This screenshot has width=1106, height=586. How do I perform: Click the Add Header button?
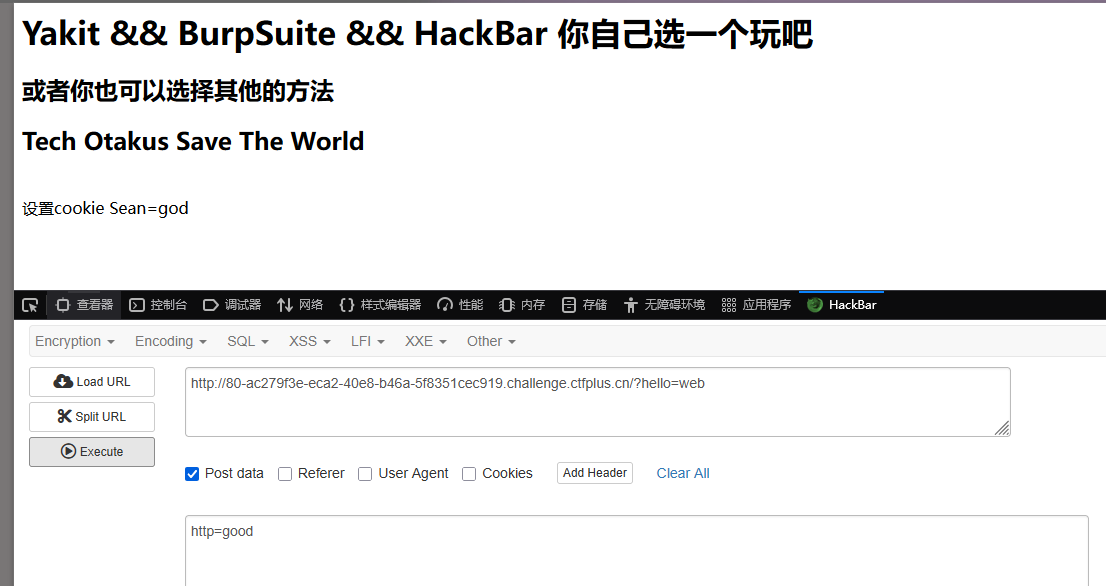pos(595,473)
